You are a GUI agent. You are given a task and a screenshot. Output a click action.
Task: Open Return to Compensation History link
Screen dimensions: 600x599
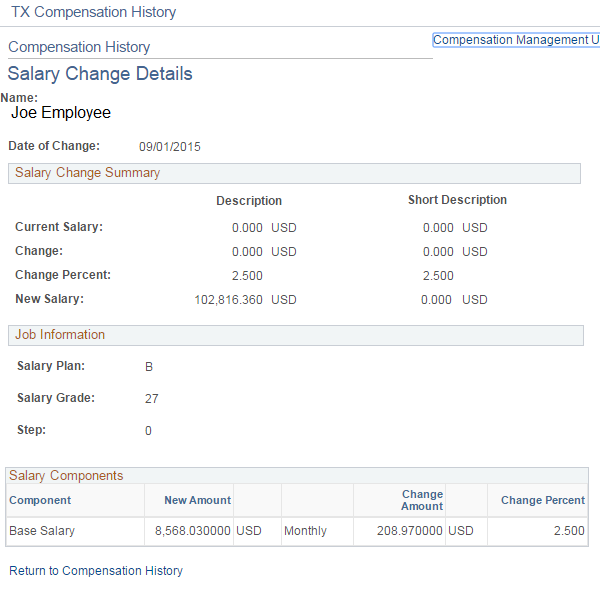click(96, 571)
